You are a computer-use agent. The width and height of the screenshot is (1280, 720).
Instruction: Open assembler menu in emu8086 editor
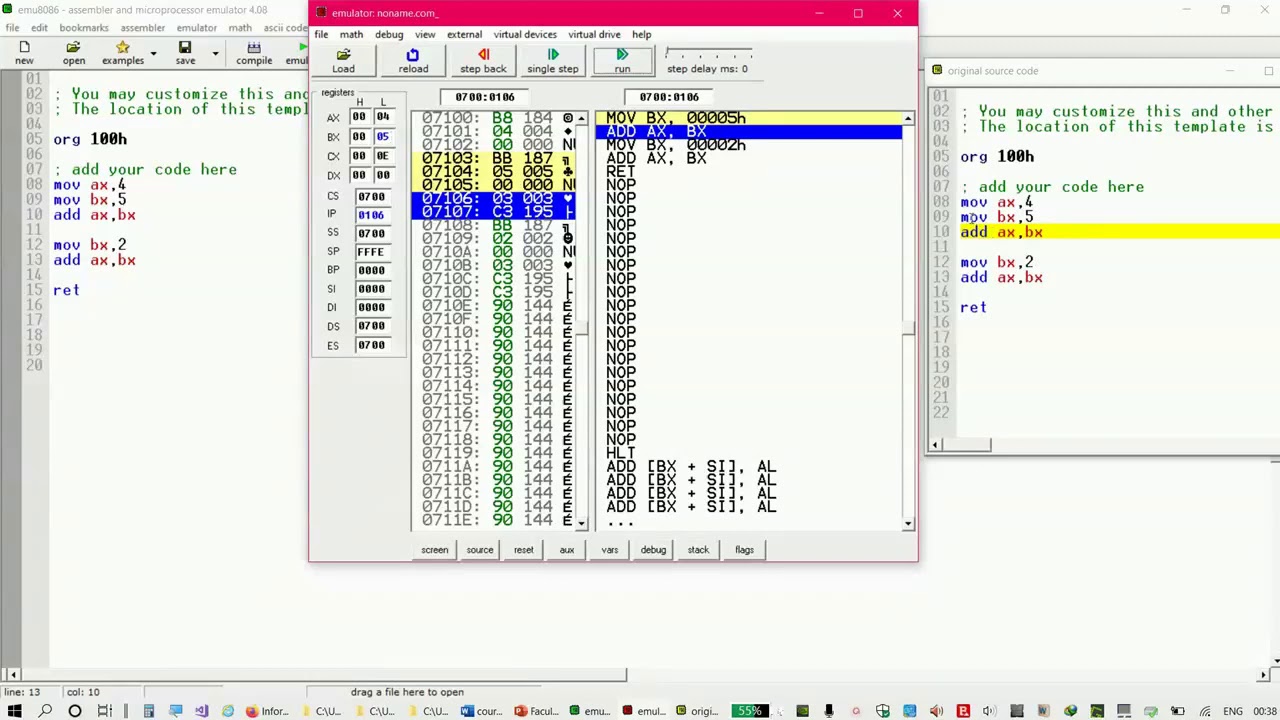point(143,27)
